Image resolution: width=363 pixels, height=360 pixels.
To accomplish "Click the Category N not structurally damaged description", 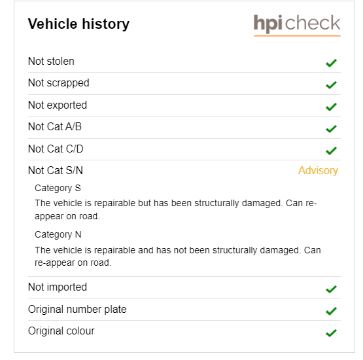I will (x=178, y=256).
